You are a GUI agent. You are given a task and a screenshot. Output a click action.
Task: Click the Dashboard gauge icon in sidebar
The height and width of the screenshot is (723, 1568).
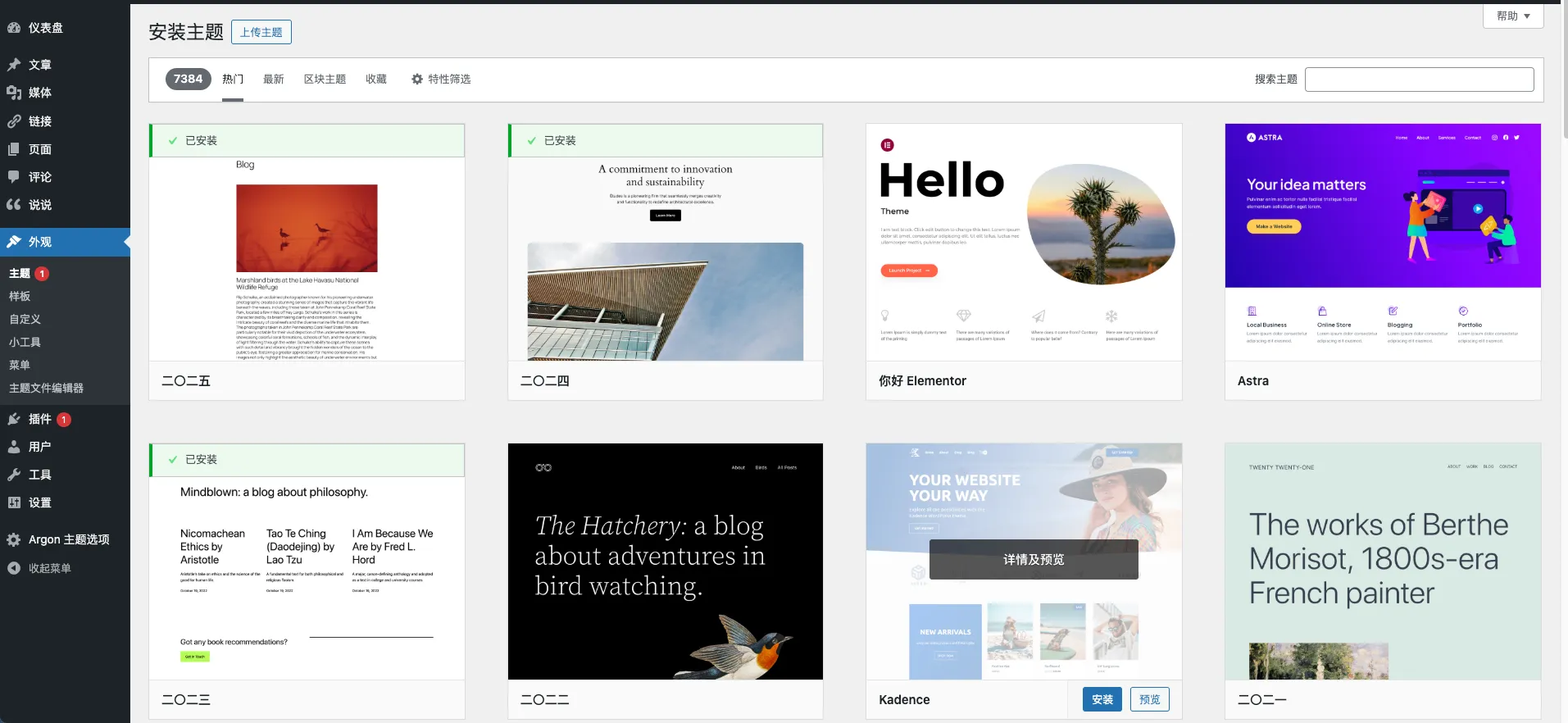point(14,28)
